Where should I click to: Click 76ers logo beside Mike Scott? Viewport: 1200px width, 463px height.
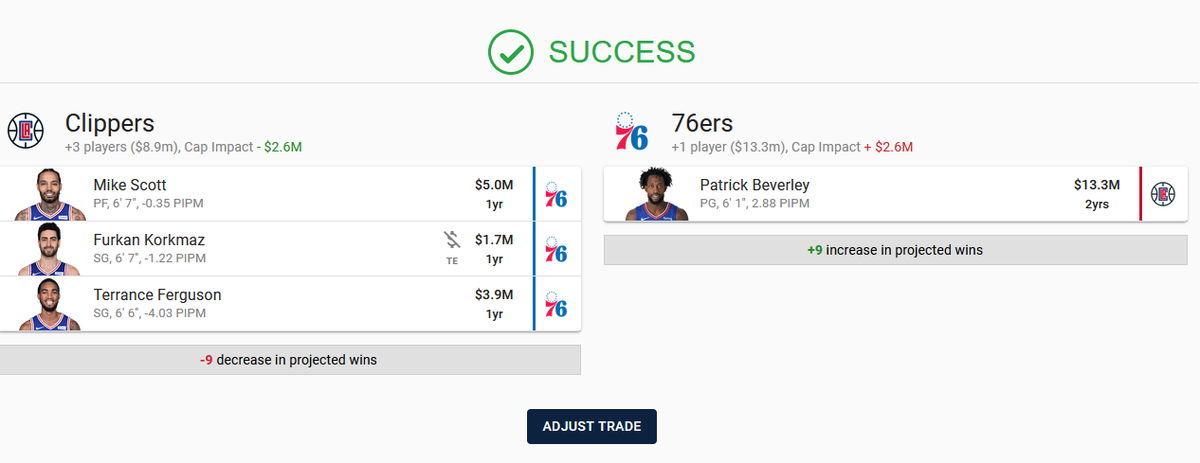(556, 194)
